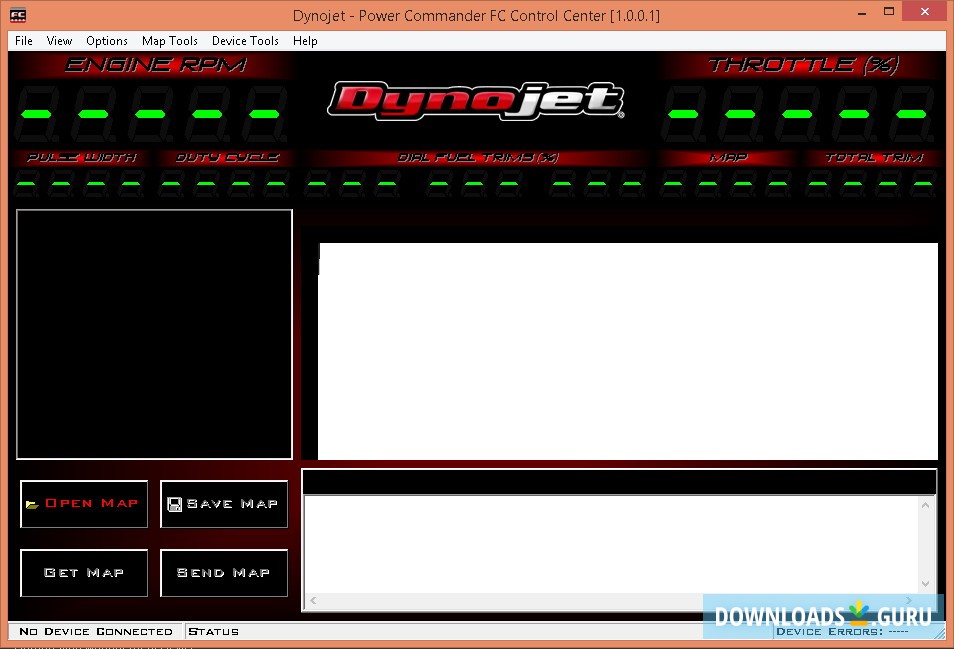Click inside the lower notes text area
This screenshot has height=649, width=954.
coord(611,544)
